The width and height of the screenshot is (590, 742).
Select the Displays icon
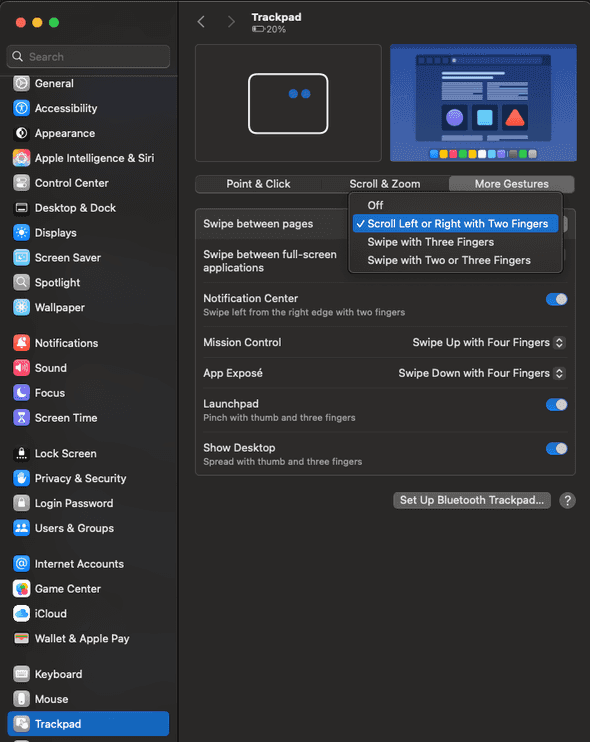pos(21,233)
